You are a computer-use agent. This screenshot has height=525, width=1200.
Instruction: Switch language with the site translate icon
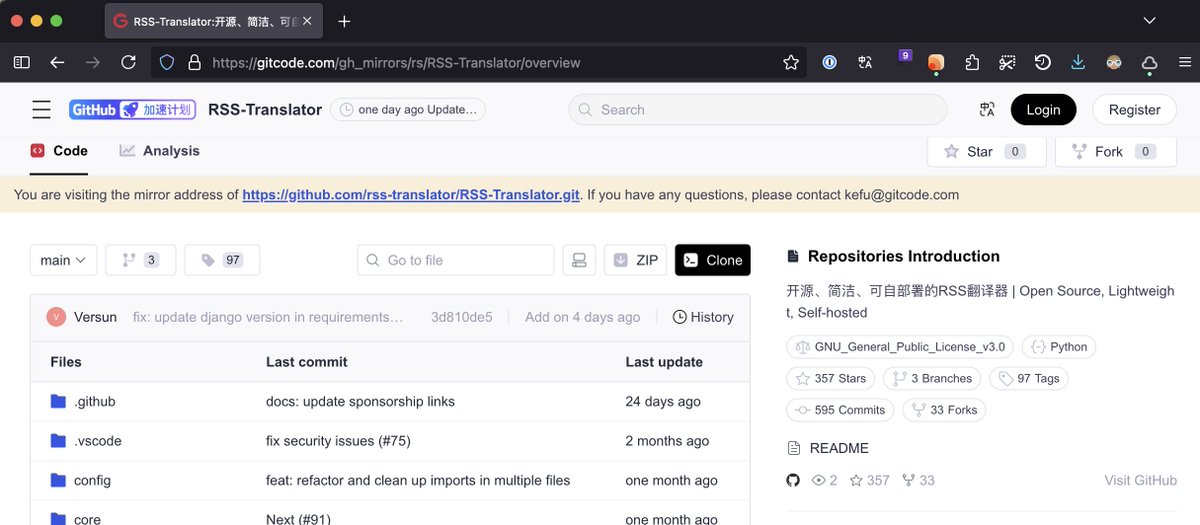[x=987, y=110]
